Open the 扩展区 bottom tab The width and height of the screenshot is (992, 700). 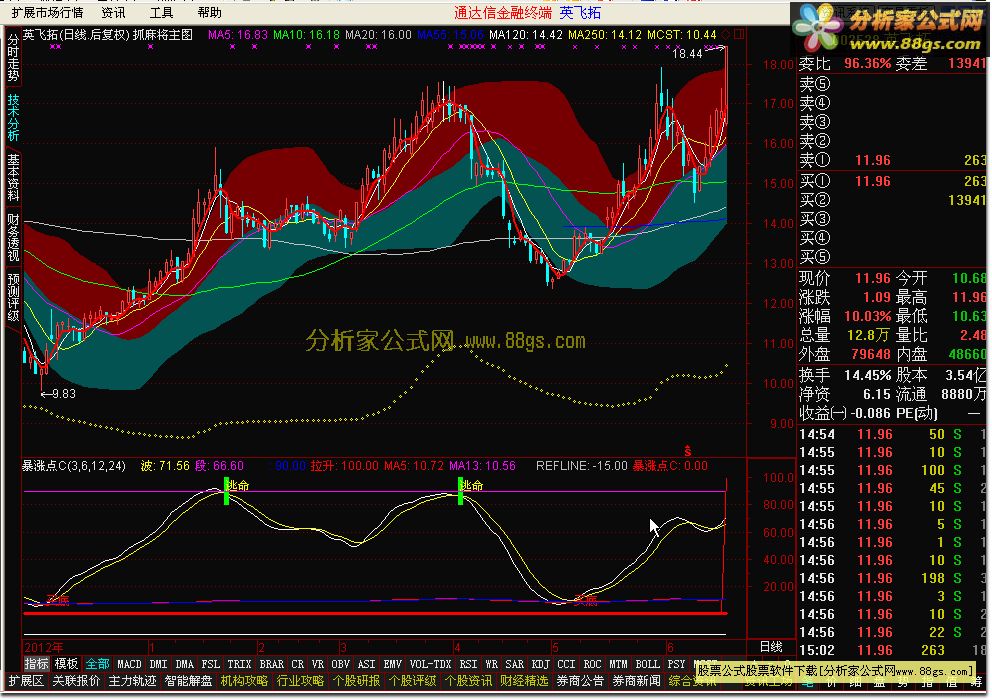click(25, 681)
